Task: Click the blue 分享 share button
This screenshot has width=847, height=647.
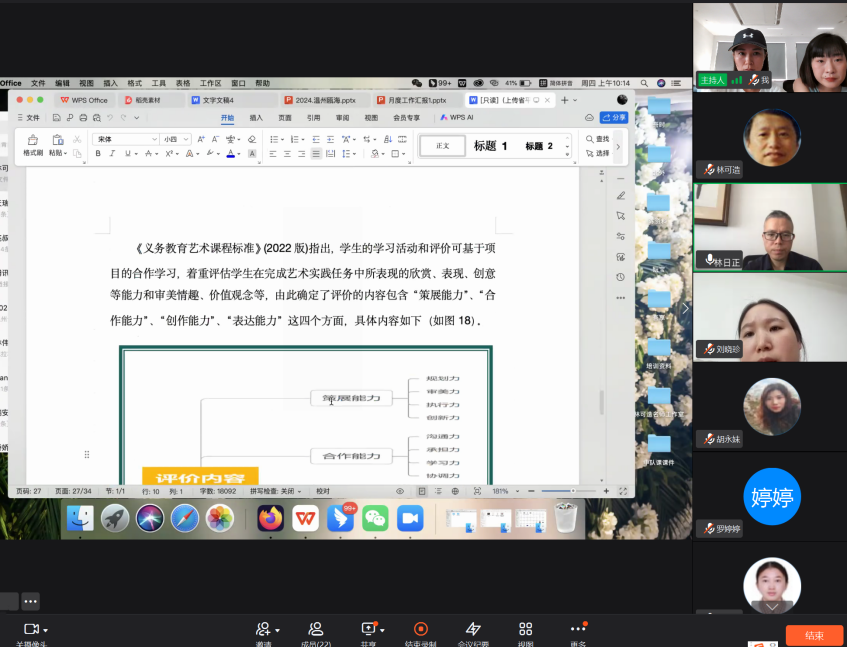Action: click(614, 117)
